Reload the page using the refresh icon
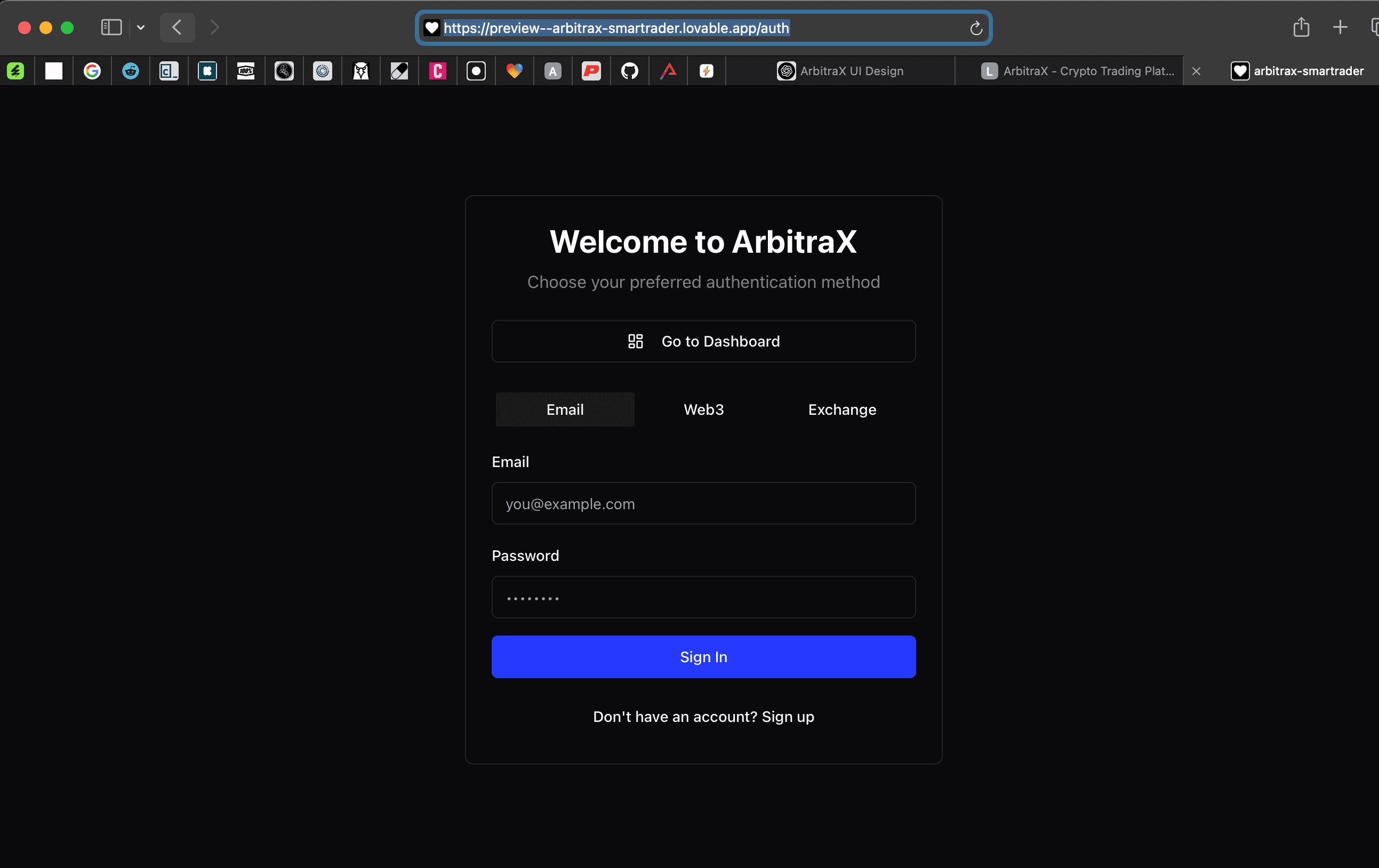This screenshot has width=1379, height=868. 975,28
